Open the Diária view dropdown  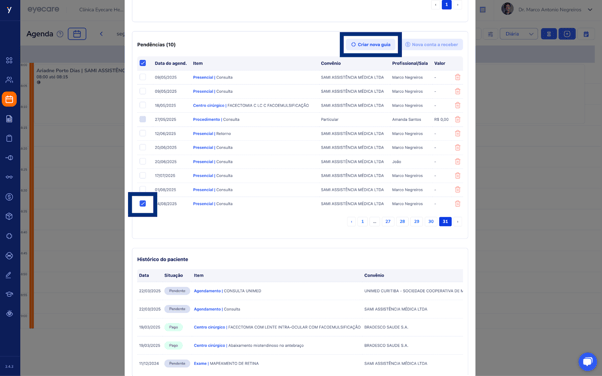[x=519, y=34]
